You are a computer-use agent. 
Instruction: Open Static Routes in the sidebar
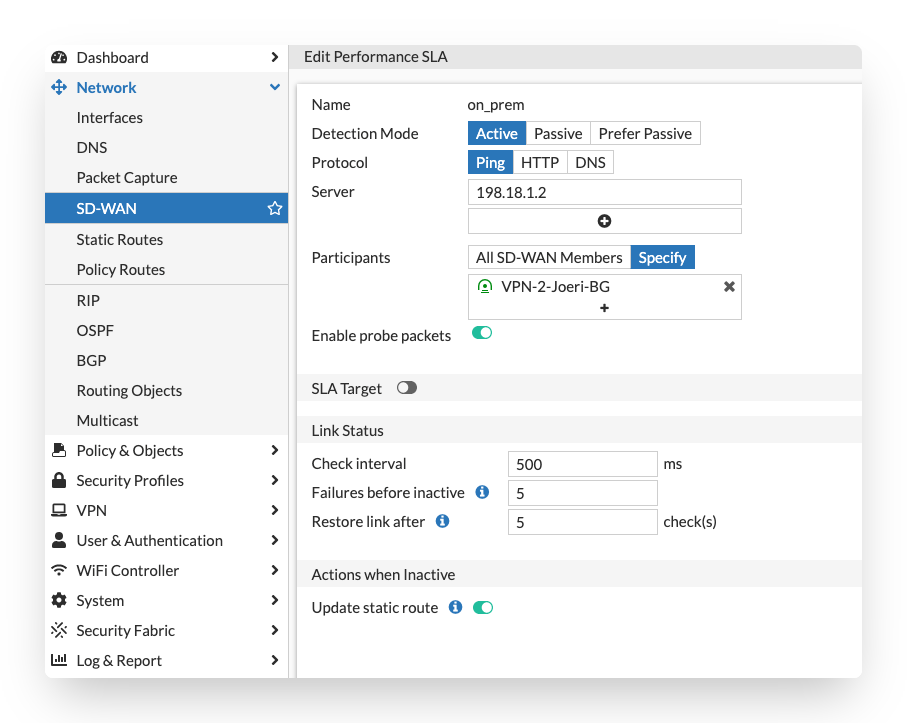point(120,240)
